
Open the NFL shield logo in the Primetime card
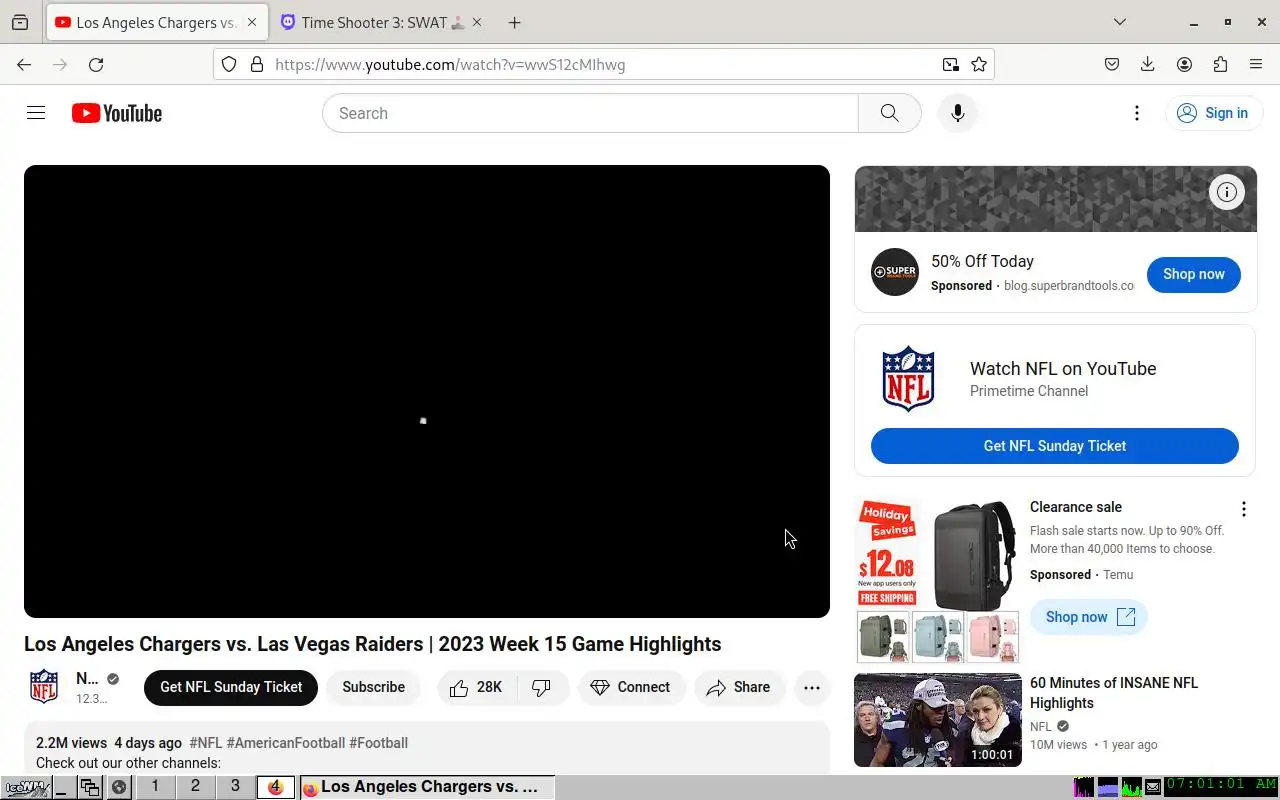pos(908,379)
